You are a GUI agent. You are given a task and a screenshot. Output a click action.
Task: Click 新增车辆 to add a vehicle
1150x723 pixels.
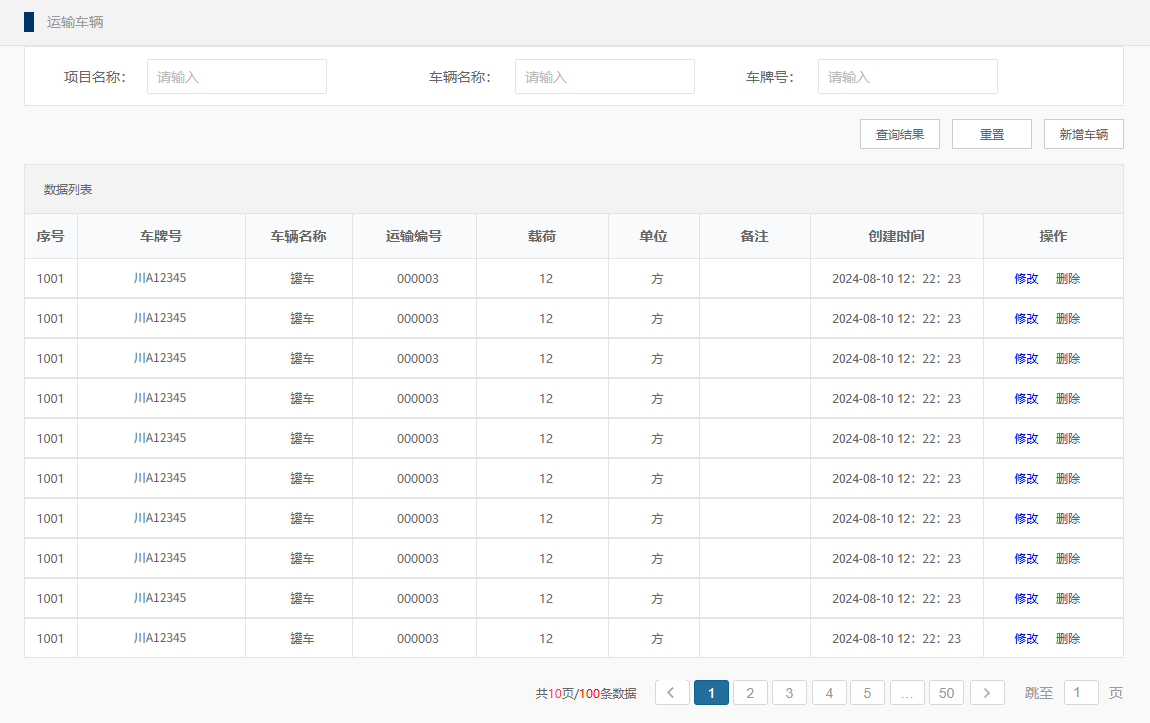[1083, 134]
